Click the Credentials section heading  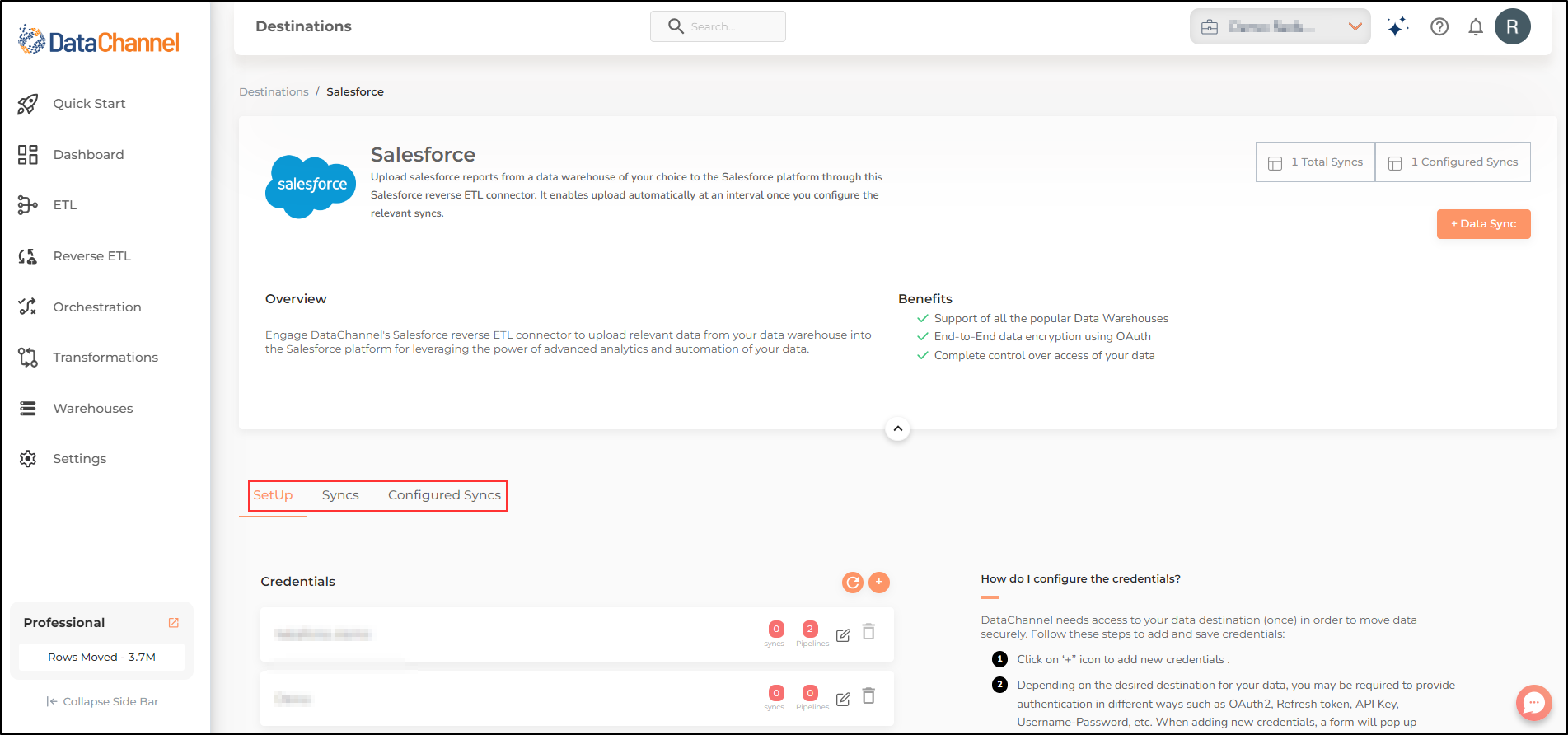297,582
